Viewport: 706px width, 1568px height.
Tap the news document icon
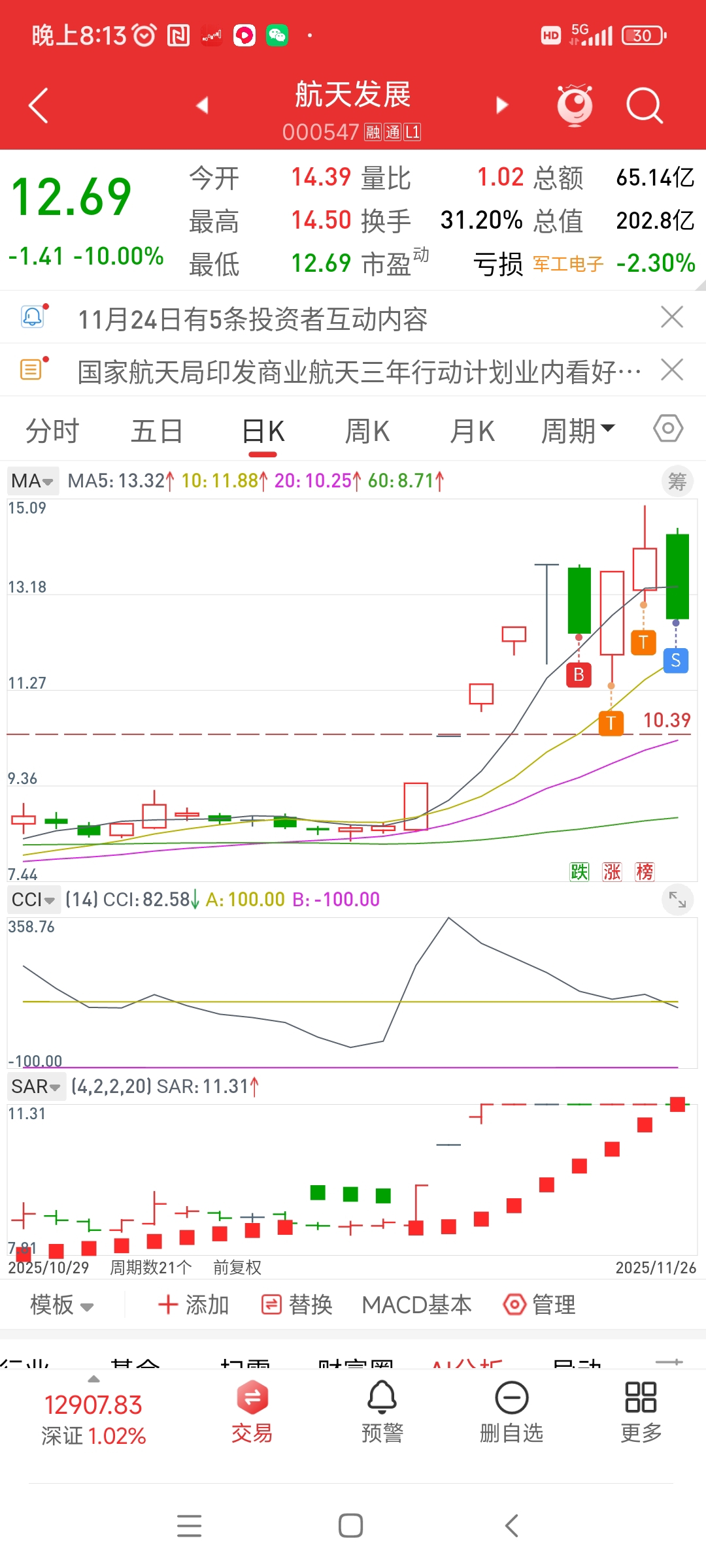pyautogui.click(x=33, y=370)
